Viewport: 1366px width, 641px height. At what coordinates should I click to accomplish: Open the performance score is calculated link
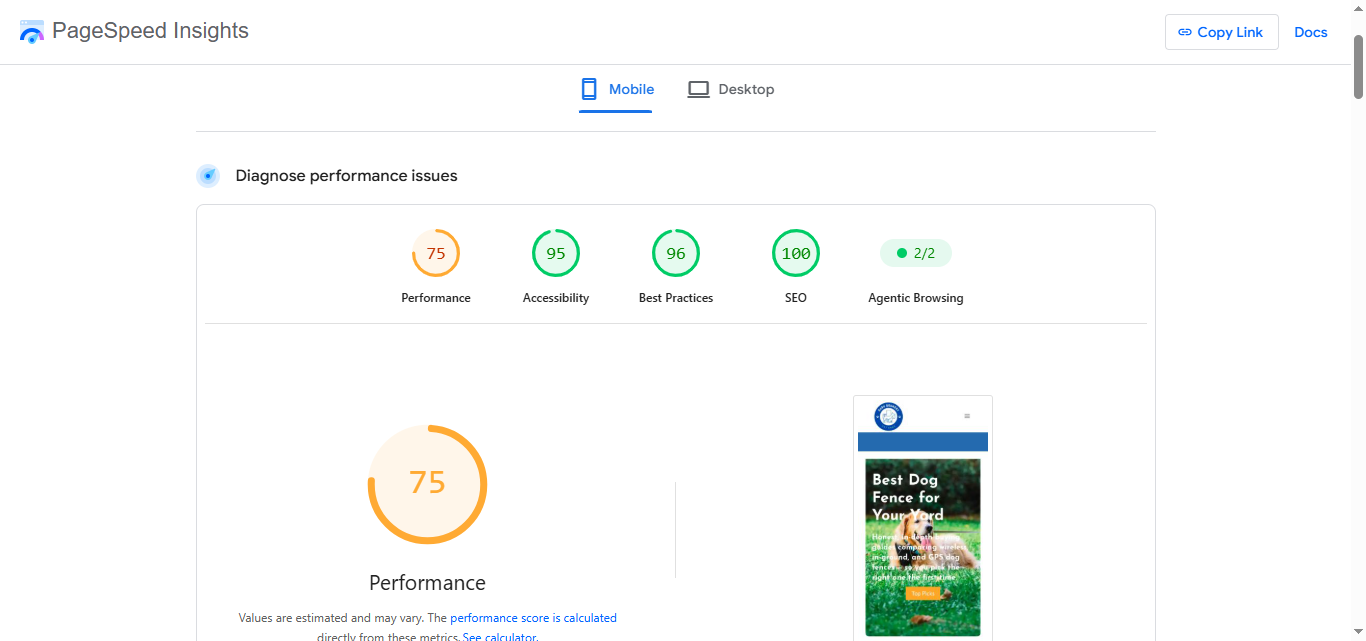(533, 618)
